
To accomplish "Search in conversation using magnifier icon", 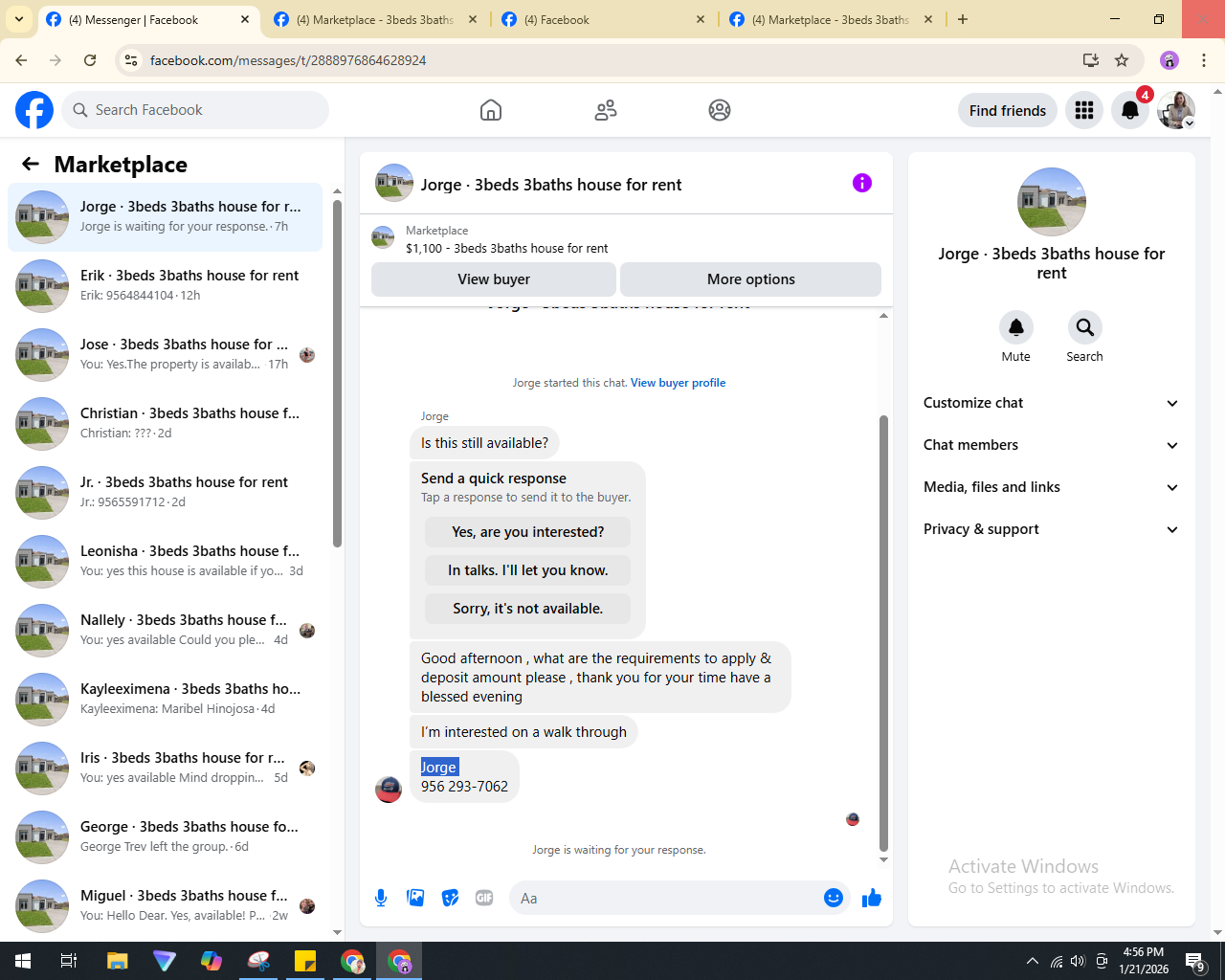I will point(1085,327).
